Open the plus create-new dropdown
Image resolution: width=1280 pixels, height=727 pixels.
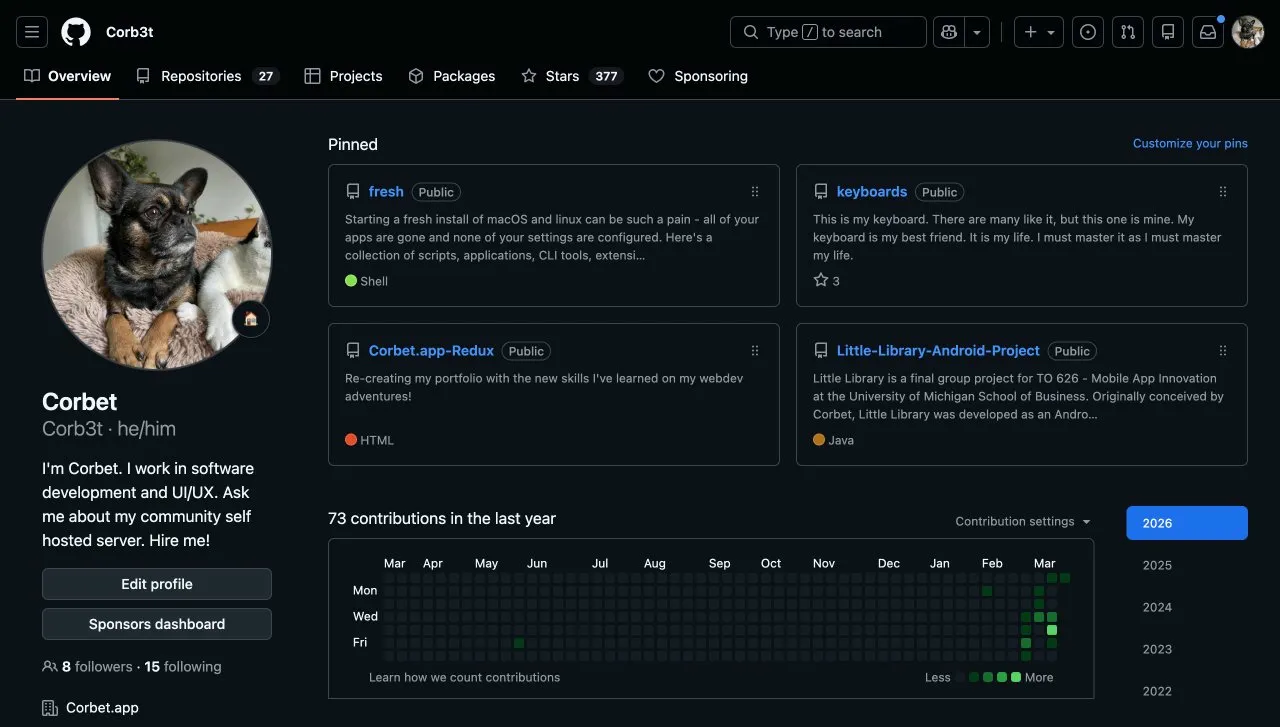tap(1038, 31)
